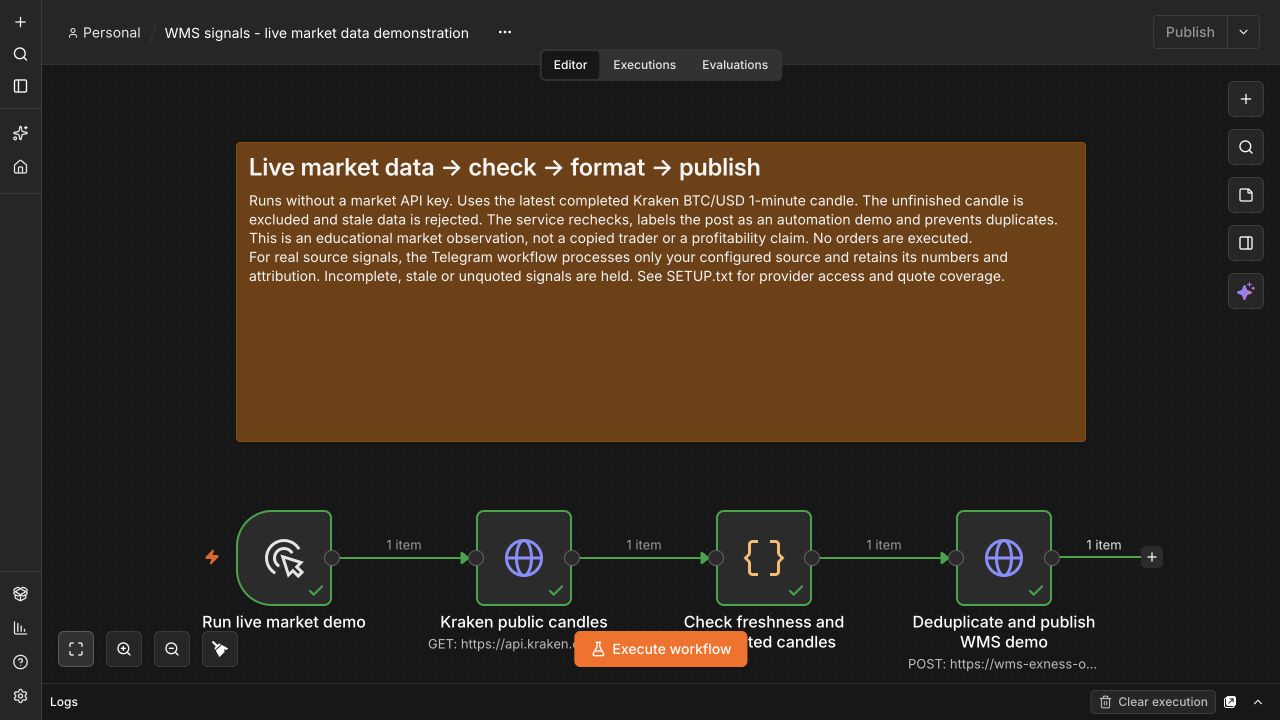Screen dimensions: 1280x720
Task: Open the cube templates icon in sidebar
Action: coord(20,594)
